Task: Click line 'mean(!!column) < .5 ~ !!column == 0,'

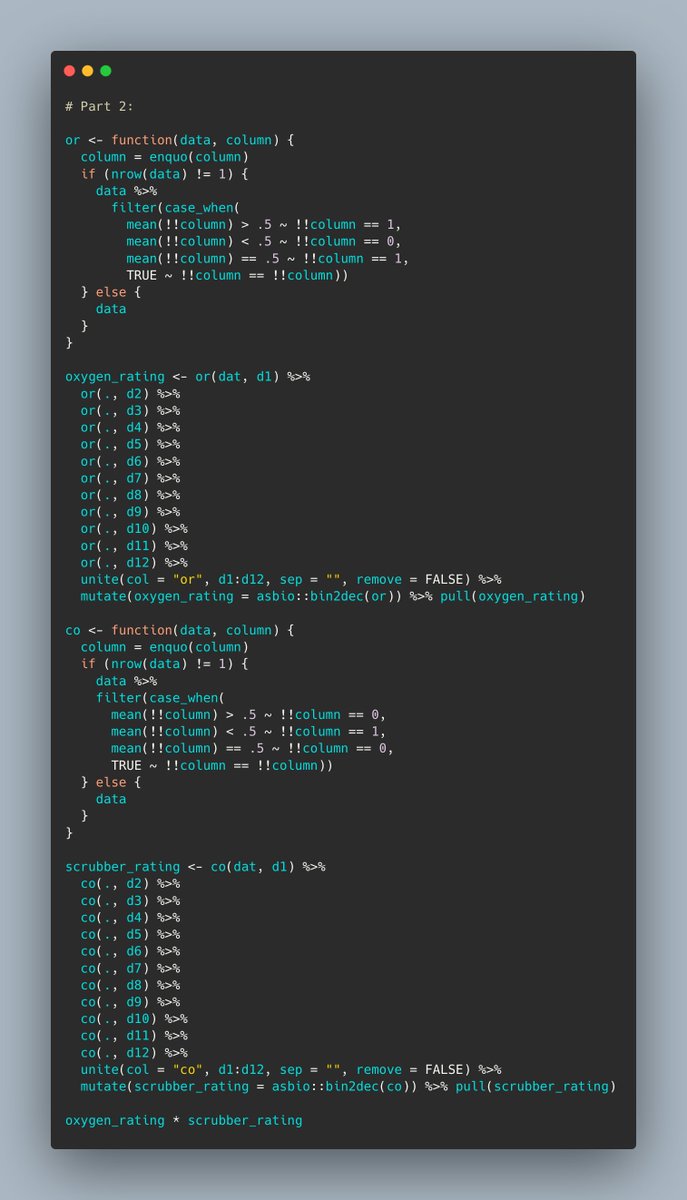Action: (x=264, y=241)
